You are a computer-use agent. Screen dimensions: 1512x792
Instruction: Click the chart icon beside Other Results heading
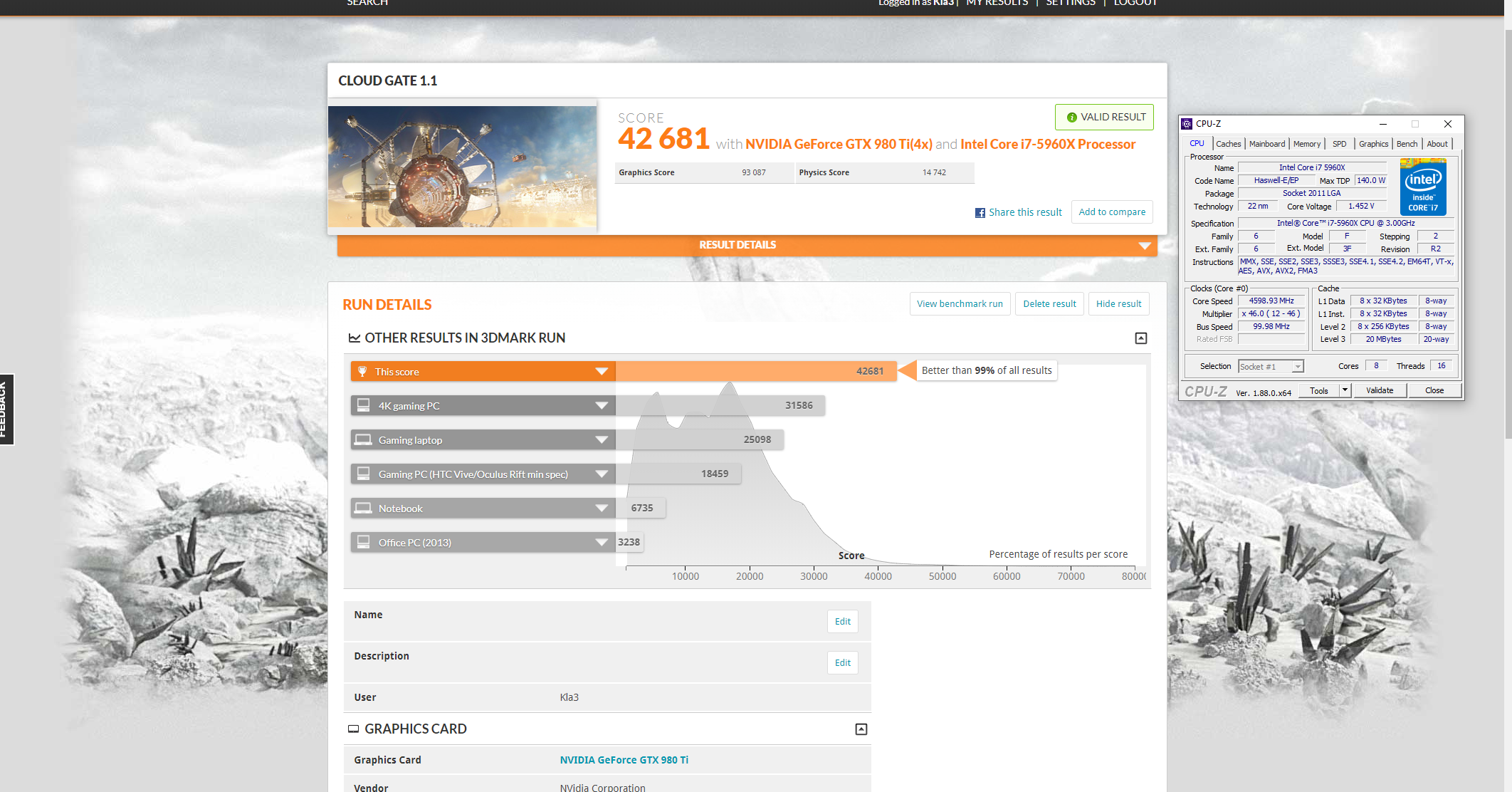pyautogui.click(x=354, y=338)
